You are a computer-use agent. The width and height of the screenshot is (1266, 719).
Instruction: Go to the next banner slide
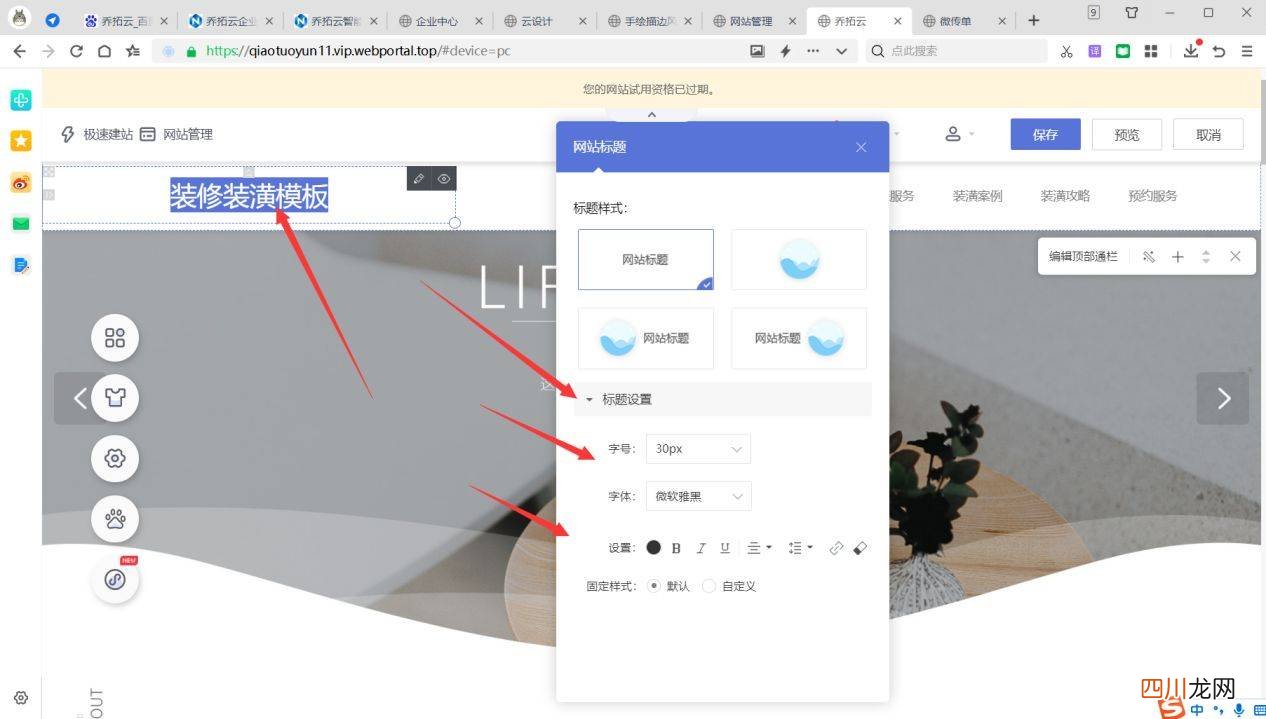tap(1223, 399)
